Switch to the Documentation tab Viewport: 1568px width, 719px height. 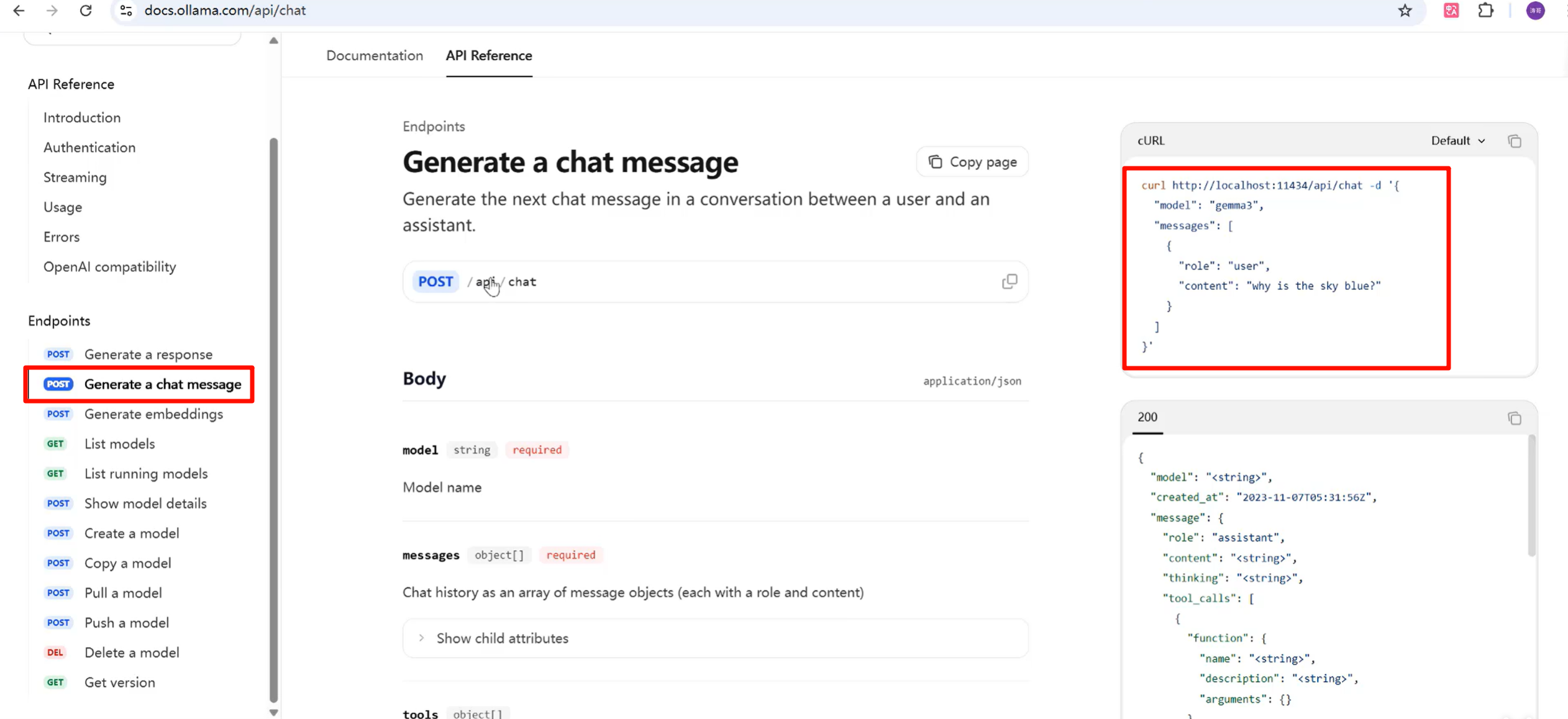point(375,56)
